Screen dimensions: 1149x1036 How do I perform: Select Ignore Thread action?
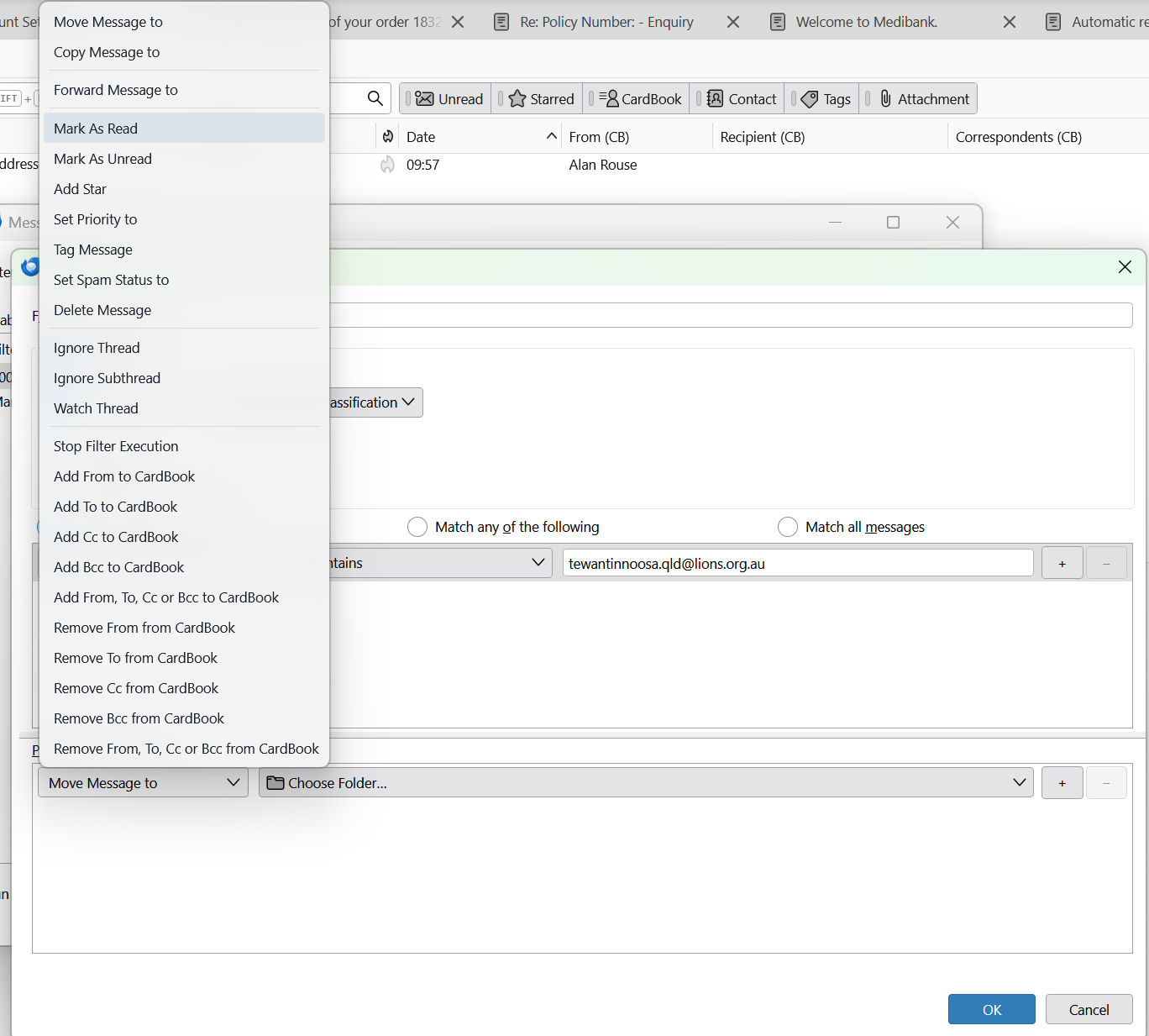[x=184, y=348]
